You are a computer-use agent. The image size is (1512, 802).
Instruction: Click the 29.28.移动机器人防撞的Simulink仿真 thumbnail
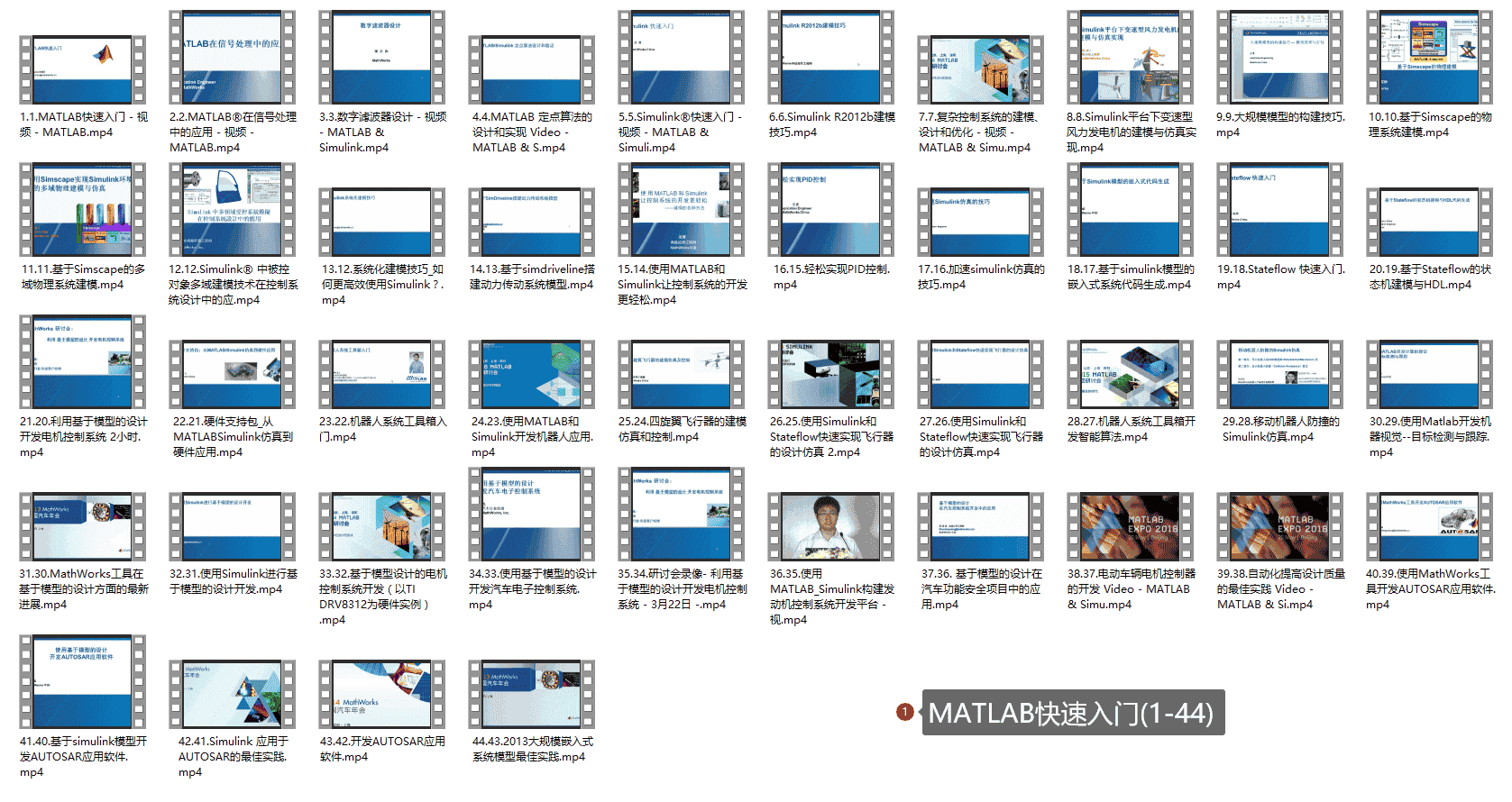pos(1279,374)
